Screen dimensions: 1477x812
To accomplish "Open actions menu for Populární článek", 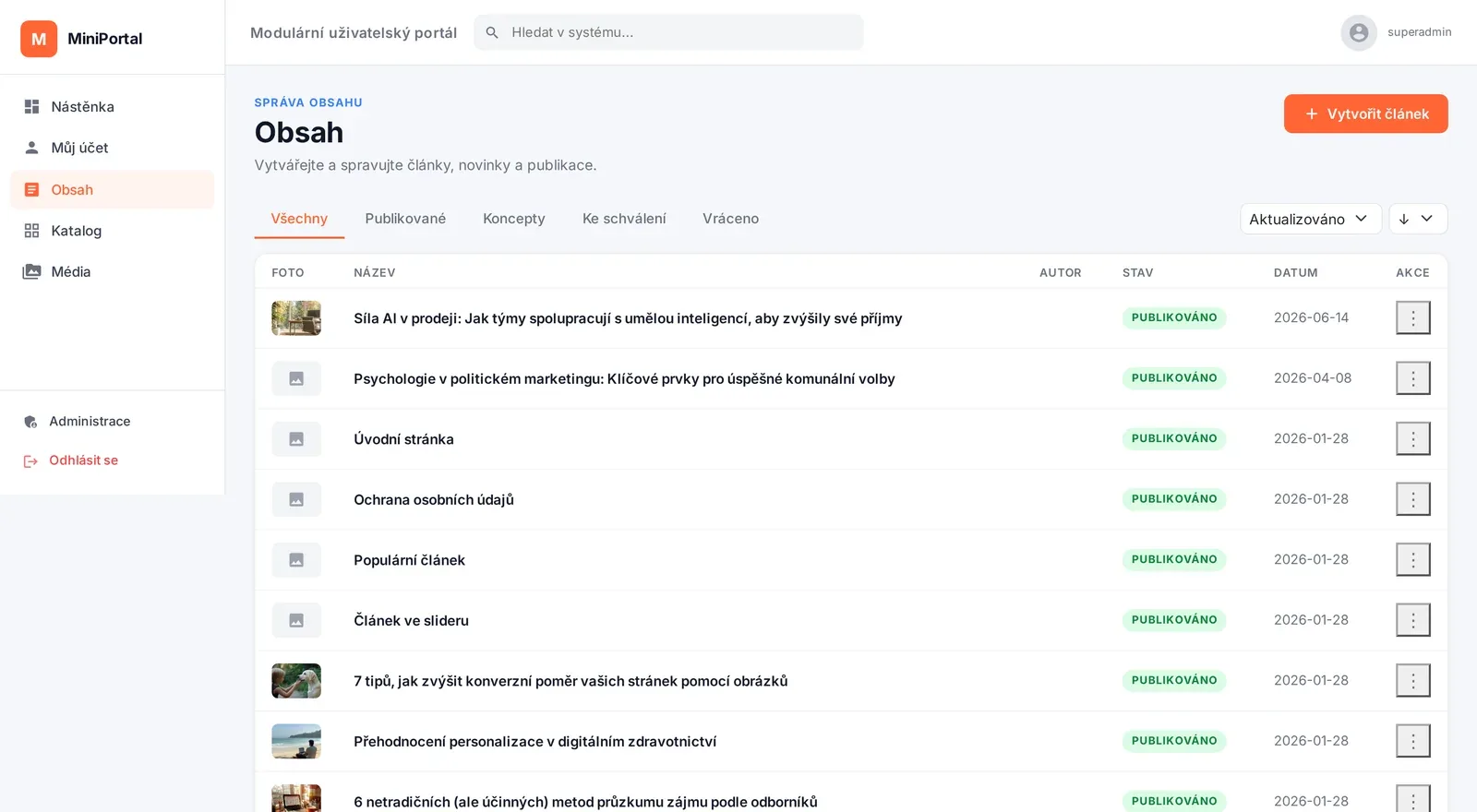I will click(1412, 559).
